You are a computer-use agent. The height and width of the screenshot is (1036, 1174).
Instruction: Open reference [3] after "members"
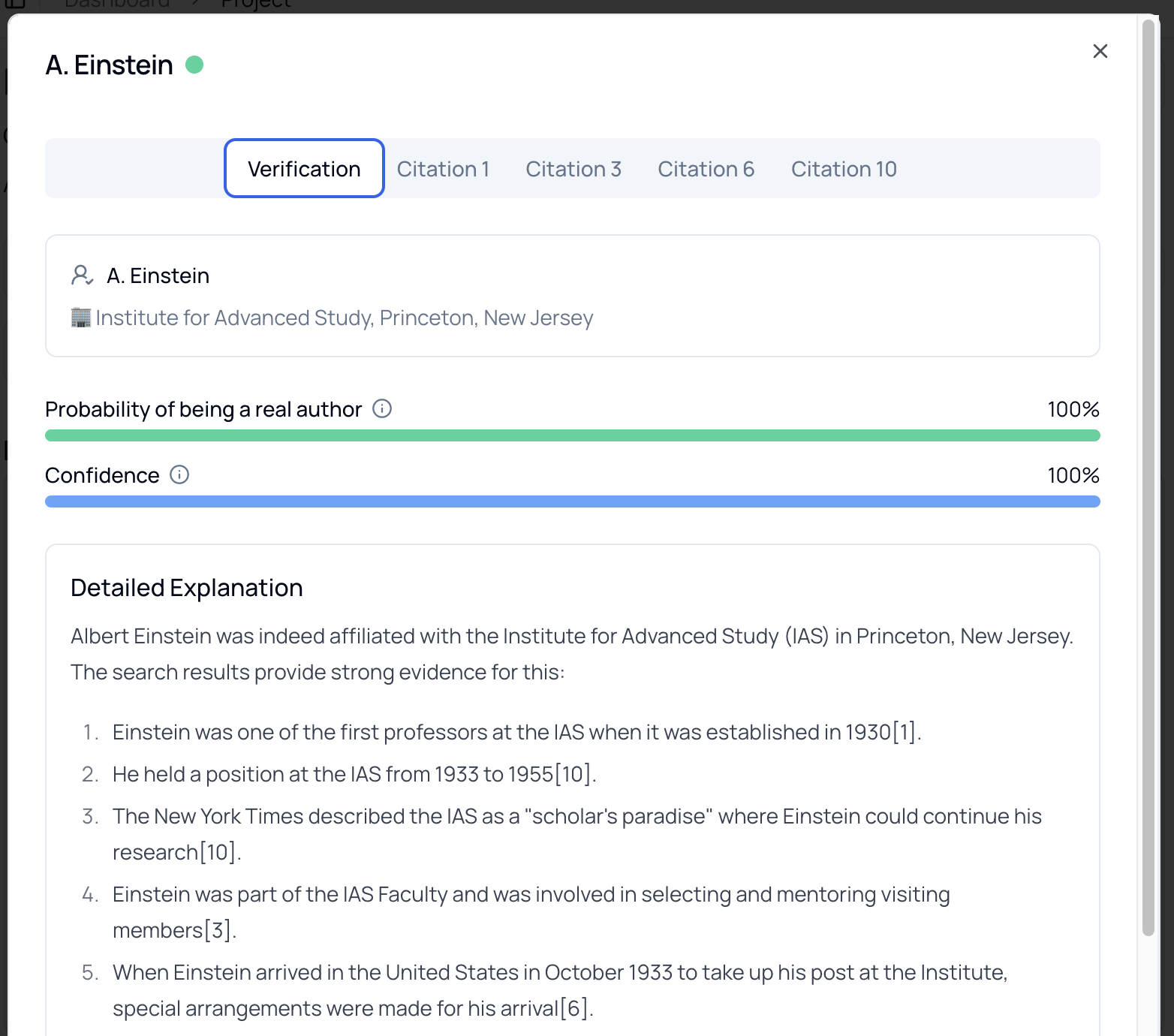coord(218,931)
